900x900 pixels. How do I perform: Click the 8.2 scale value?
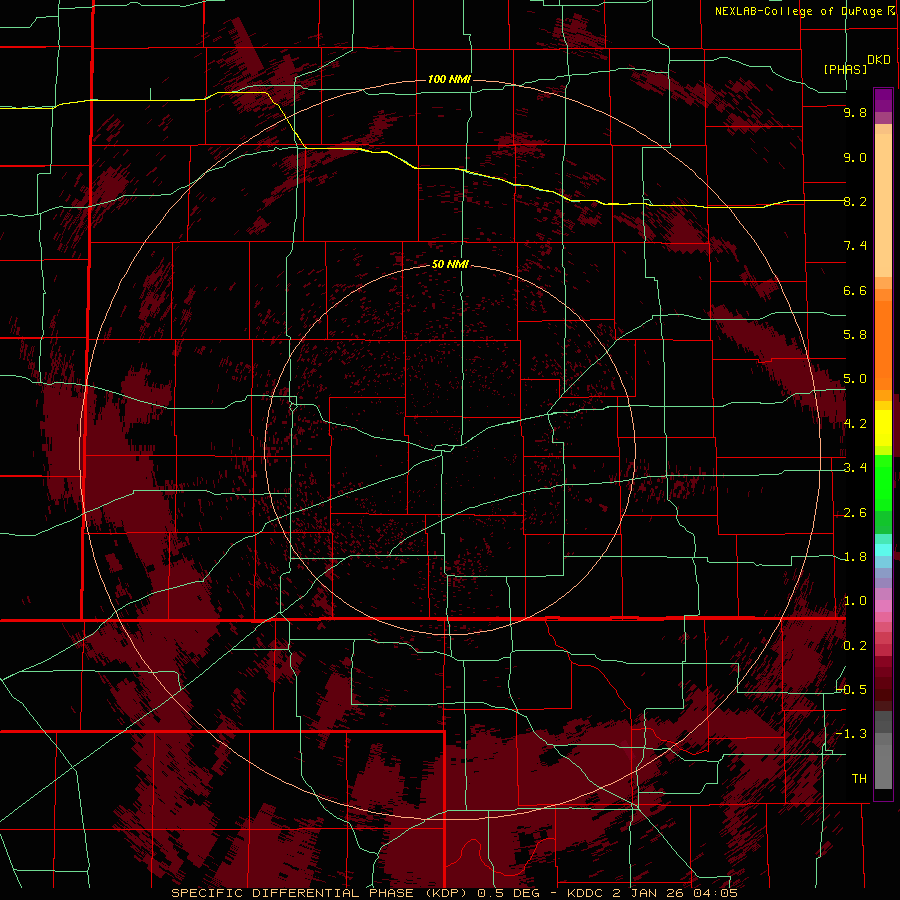(855, 201)
